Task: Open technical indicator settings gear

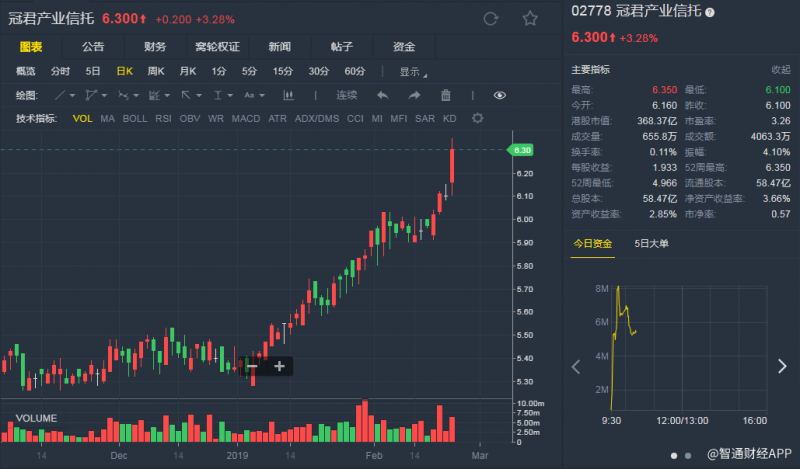Action: (478, 118)
